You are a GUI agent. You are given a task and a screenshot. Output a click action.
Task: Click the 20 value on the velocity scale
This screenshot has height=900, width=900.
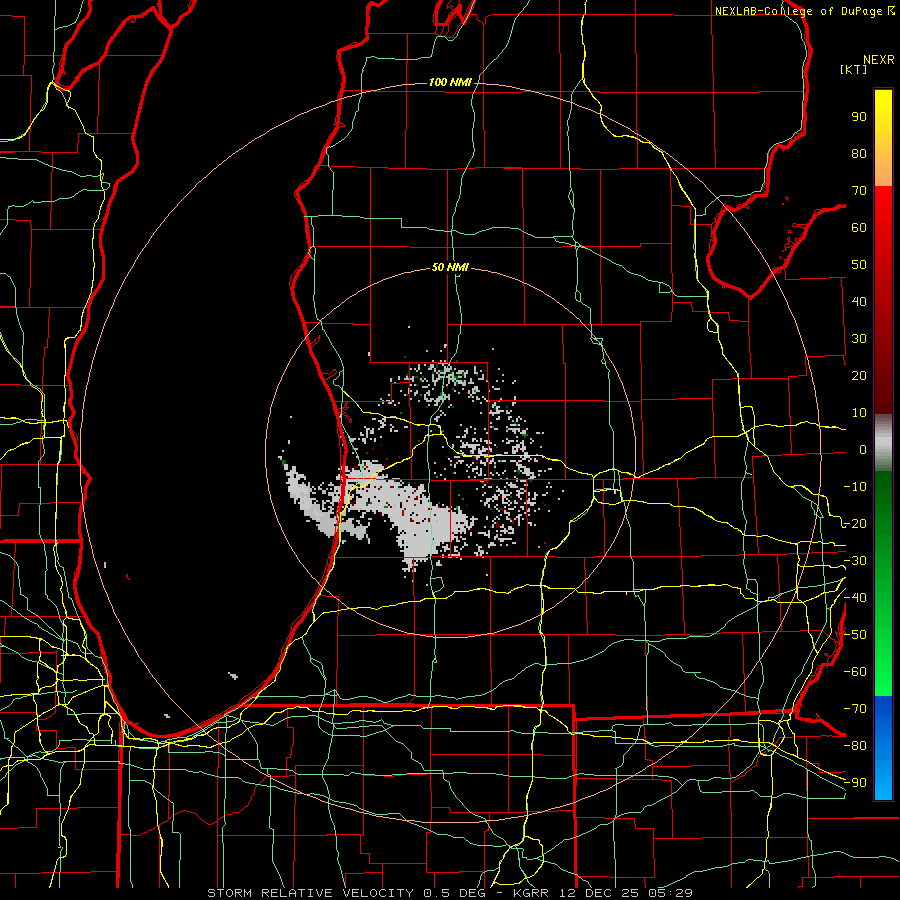859,375
